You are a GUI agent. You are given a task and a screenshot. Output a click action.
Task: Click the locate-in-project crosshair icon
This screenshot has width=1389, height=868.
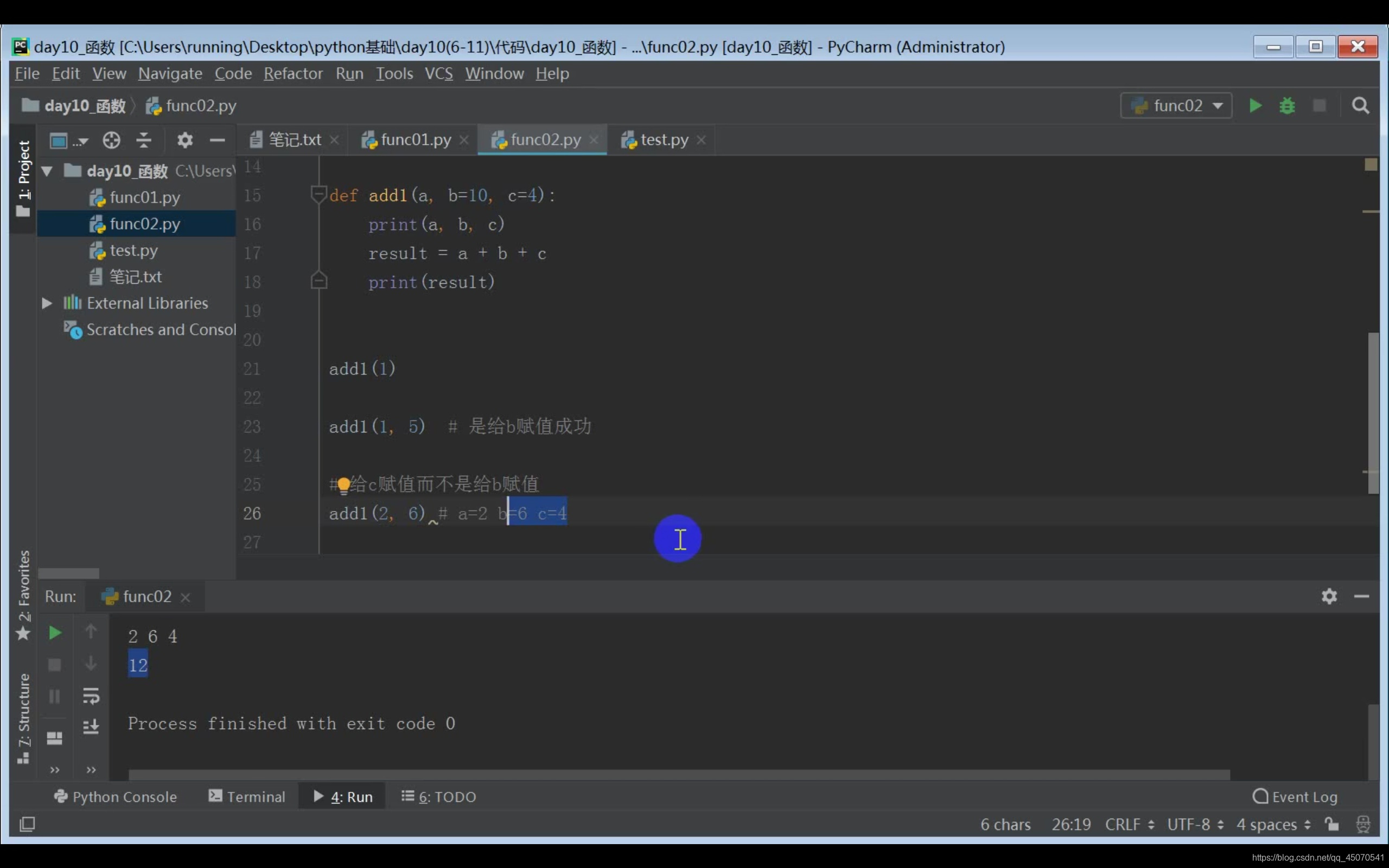[x=111, y=140]
